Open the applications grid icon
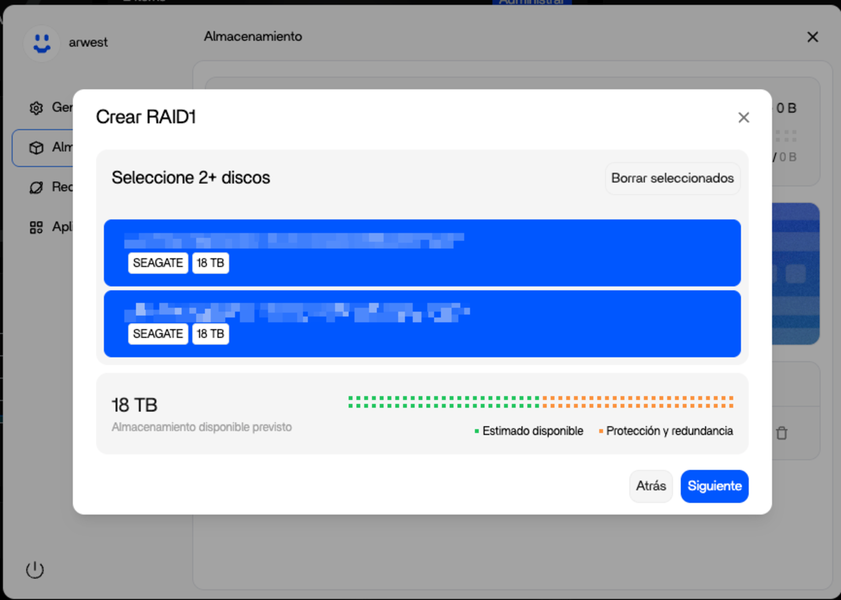The width and height of the screenshot is (841, 600). [x=36, y=228]
